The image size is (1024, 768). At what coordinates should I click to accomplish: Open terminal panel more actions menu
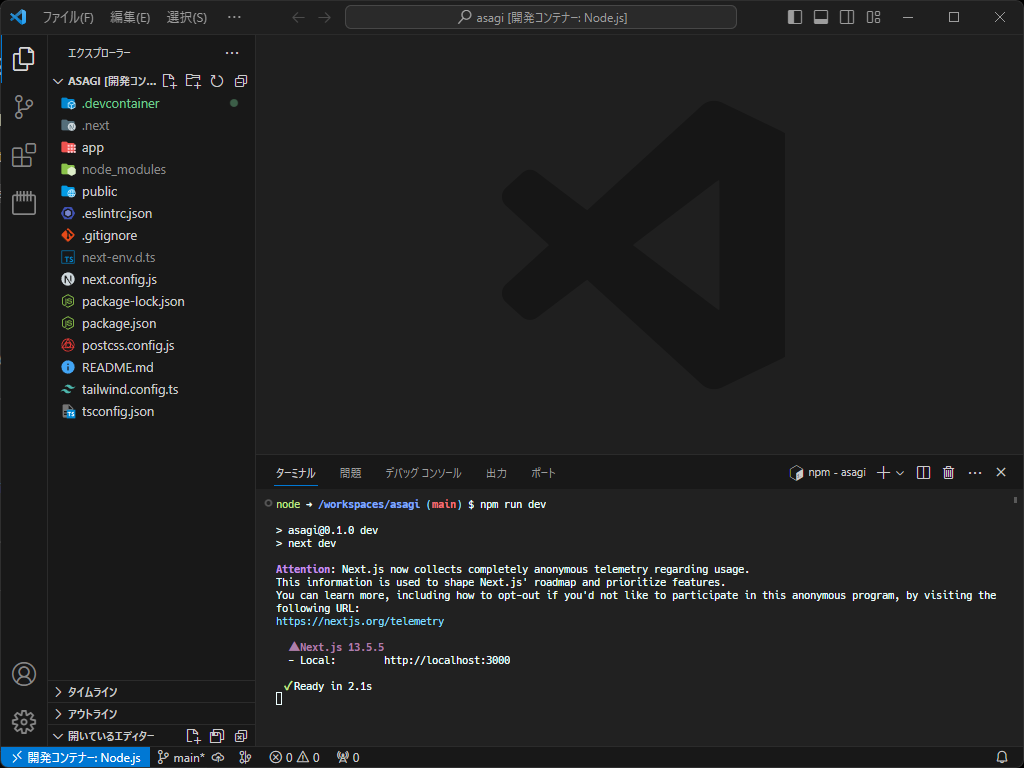tap(975, 473)
